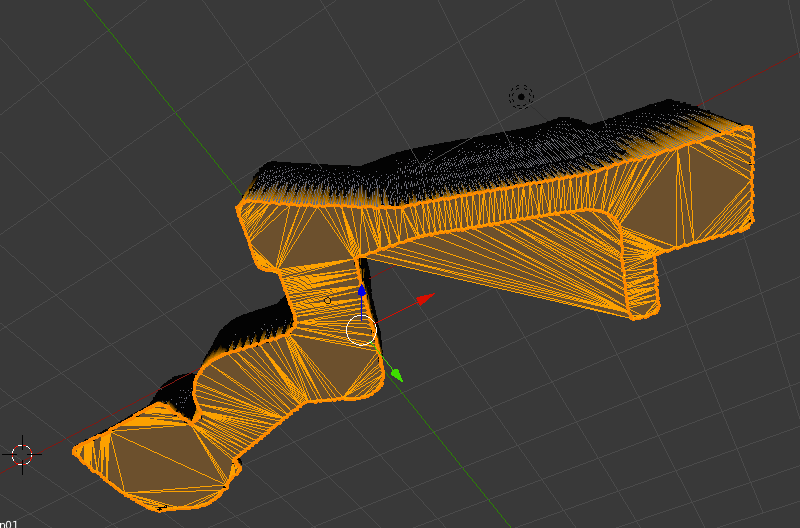
Task: Click the small origin dot on mesh
Action: coord(328,300)
